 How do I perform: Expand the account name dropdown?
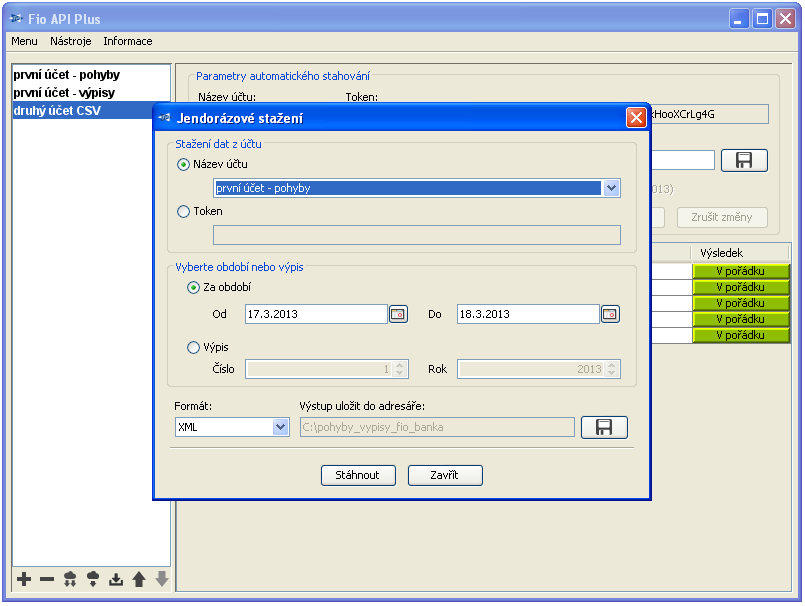pyautogui.click(x=611, y=188)
